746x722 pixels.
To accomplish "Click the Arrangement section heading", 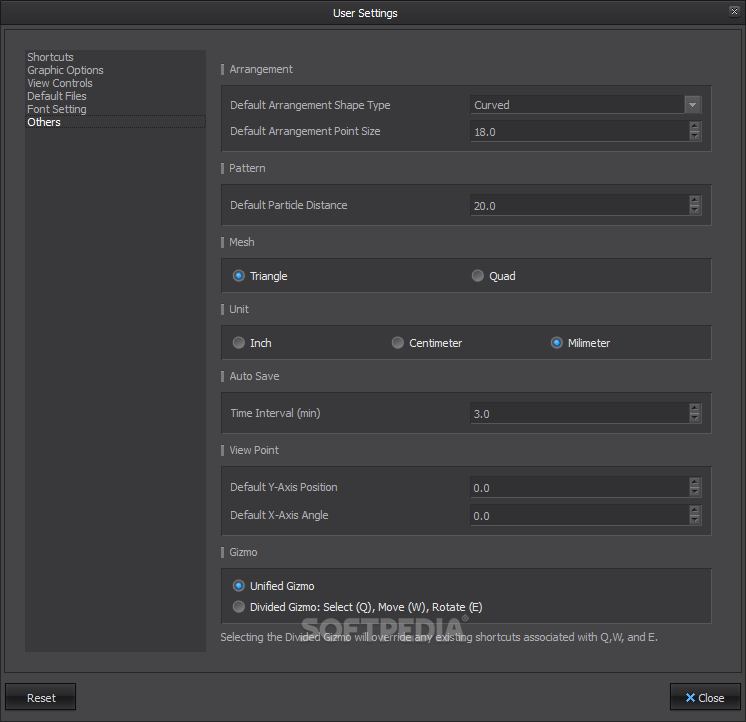I will pyautogui.click(x=261, y=69).
